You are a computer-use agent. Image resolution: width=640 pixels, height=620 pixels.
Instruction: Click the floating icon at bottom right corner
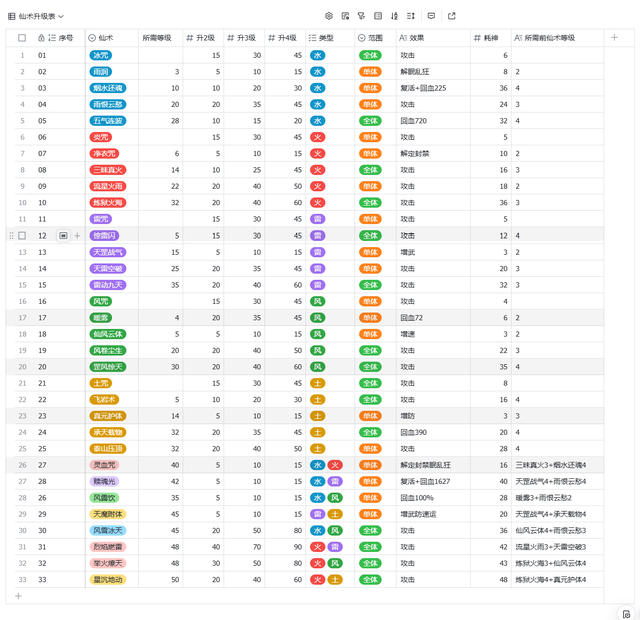coord(627,614)
